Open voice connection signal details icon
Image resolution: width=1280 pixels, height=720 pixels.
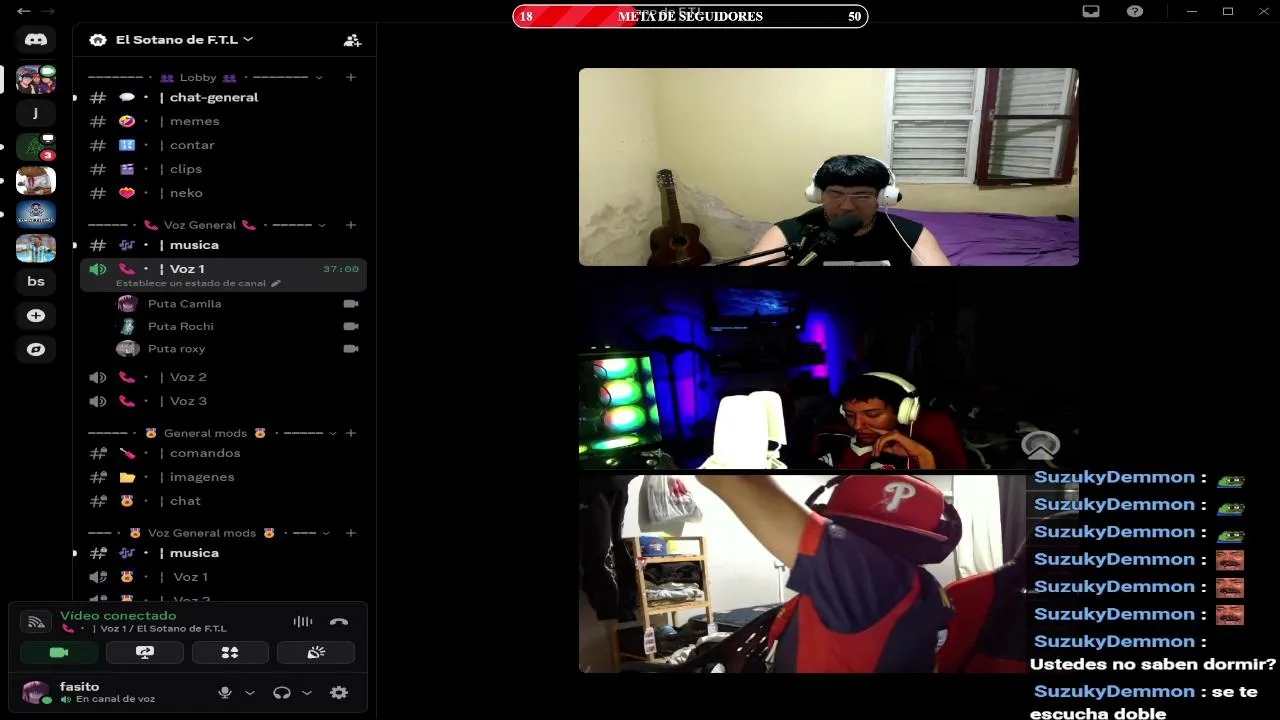click(36, 622)
